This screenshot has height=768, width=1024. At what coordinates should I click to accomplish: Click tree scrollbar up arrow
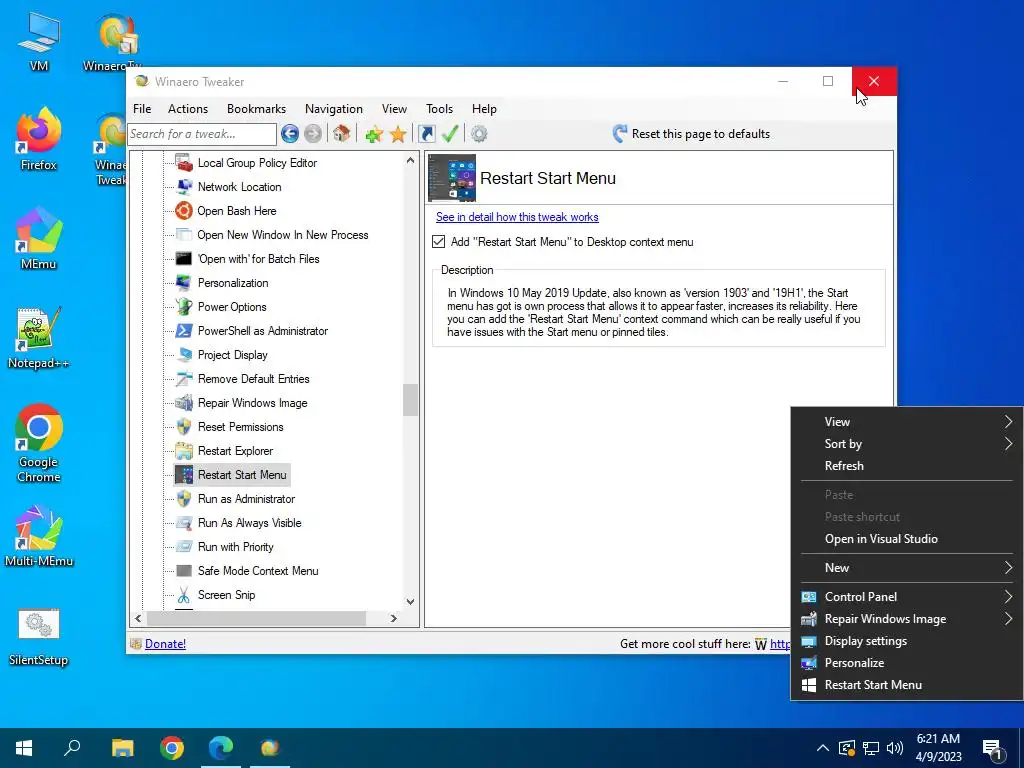click(x=410, y=161)
